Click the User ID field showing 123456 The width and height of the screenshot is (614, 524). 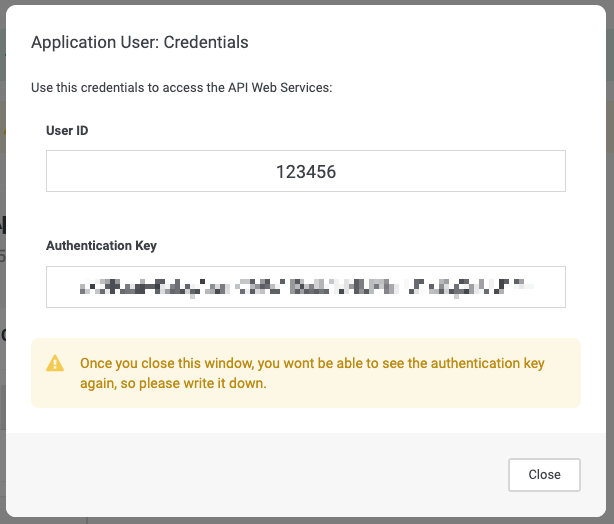(x=306, y=171)
